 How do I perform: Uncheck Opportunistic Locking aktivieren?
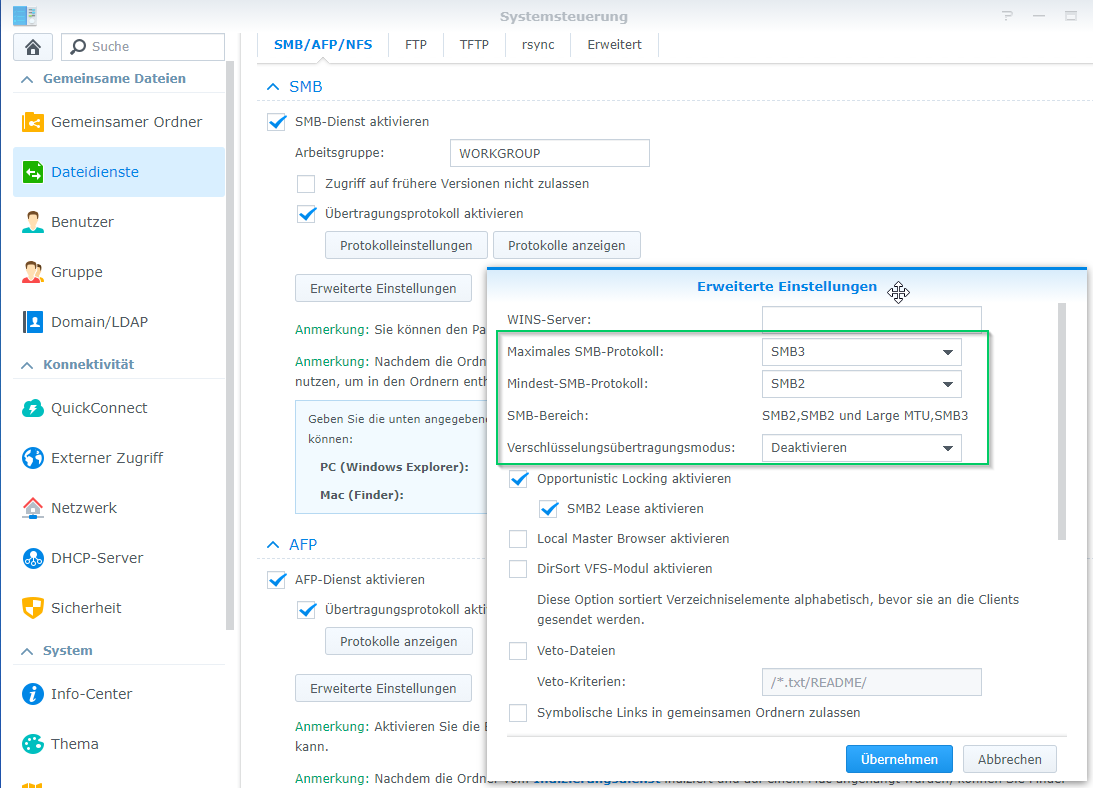tap(519, 479)
